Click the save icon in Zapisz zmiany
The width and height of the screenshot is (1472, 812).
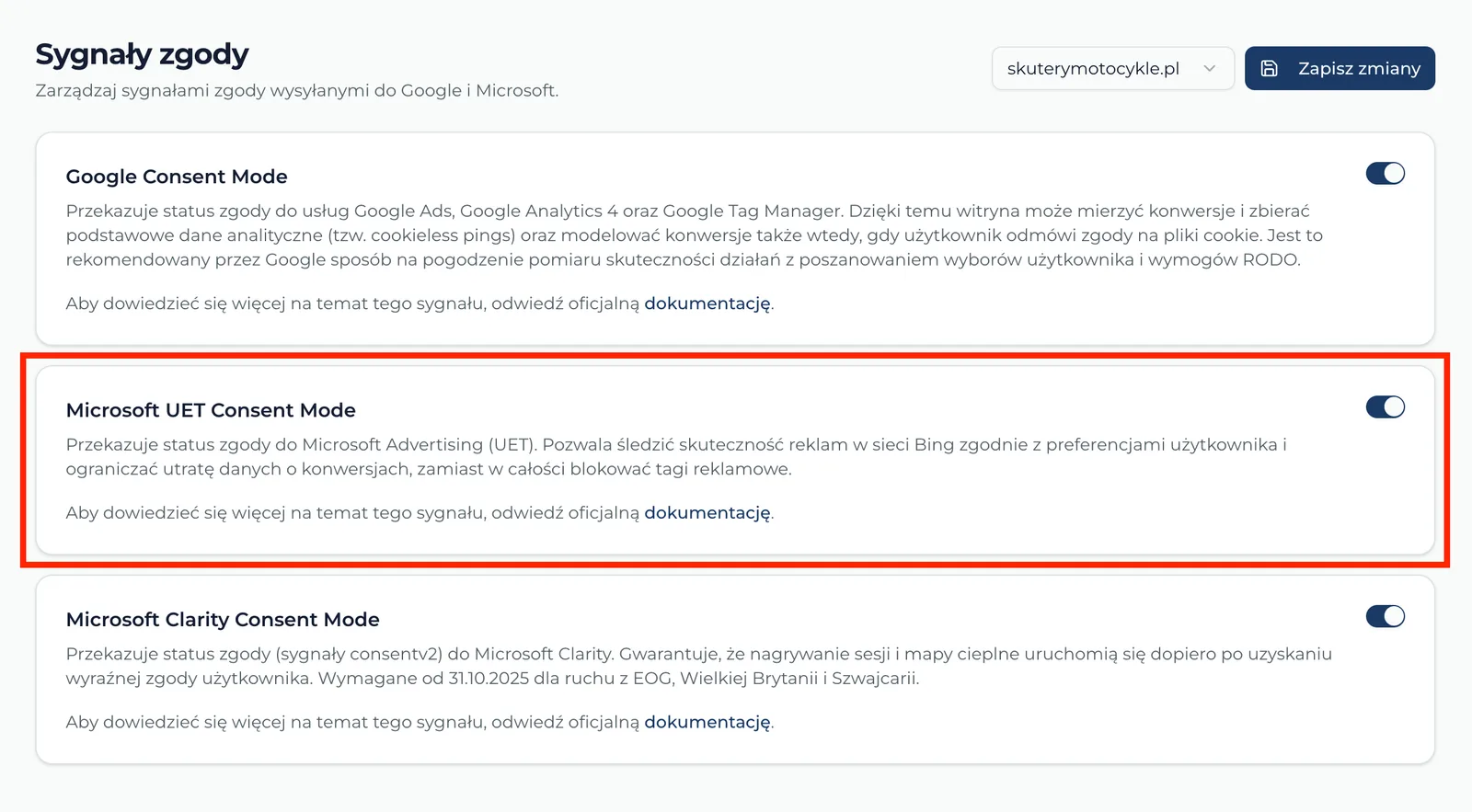tap(1269, 68)
